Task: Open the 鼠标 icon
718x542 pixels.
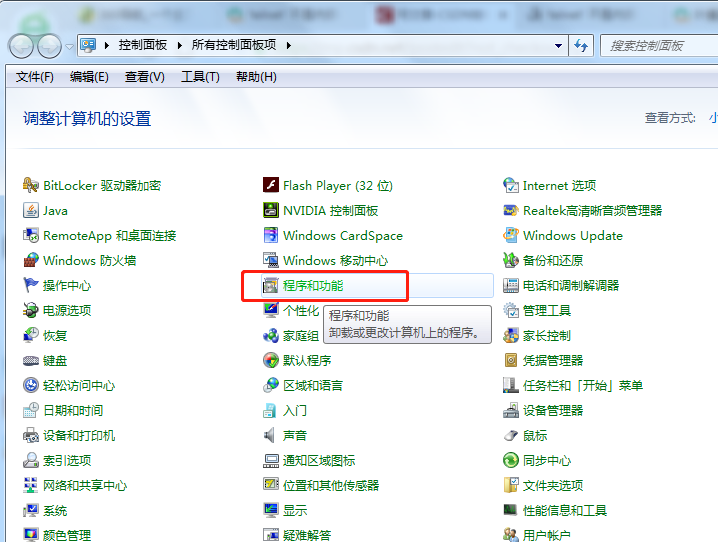Action: click(511, 435)
